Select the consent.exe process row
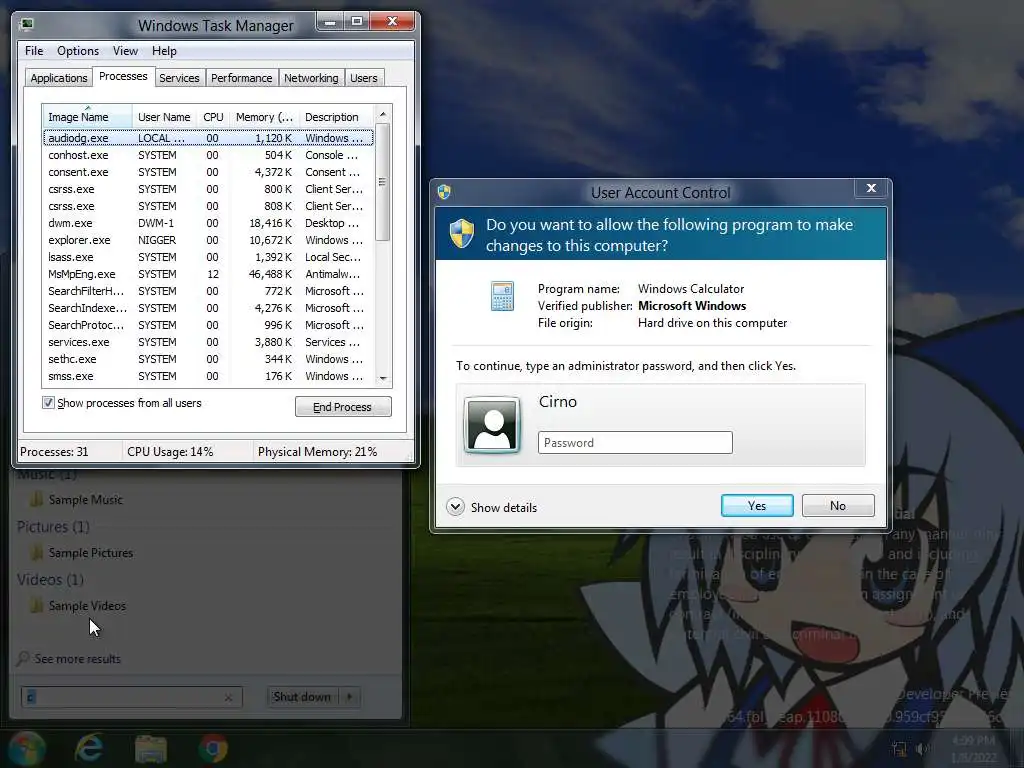The height and width of the screenshot is (768, 1024). click(208, 172)
